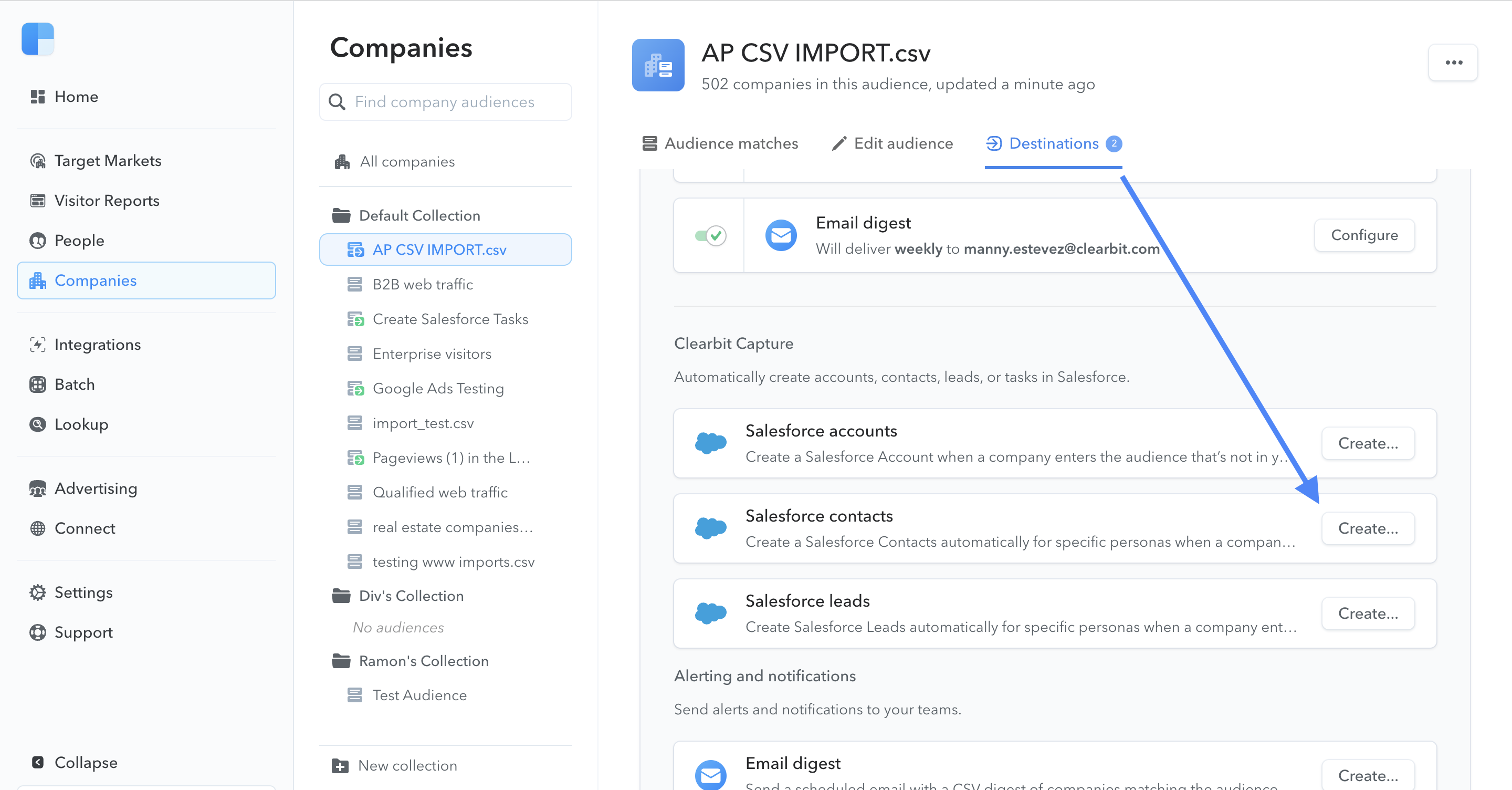This screenshot has width=1512, height=790.
Task: Switch to Destinations tab
Action: pos(1053,143)
